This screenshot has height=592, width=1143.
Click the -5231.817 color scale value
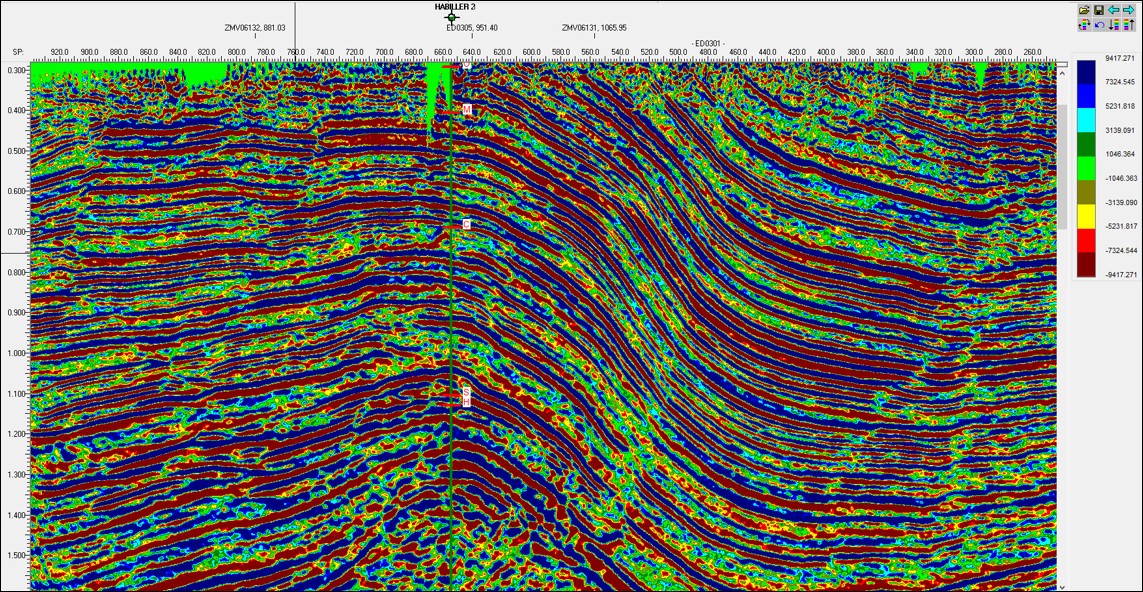point(1121,227)
